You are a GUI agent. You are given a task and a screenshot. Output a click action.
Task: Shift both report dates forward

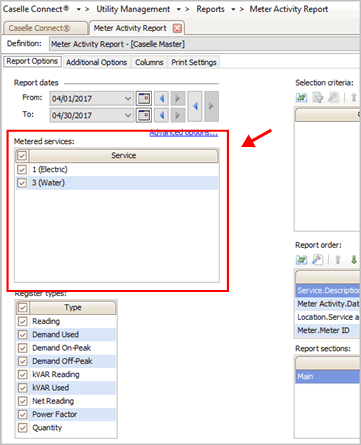coord(211,106)
